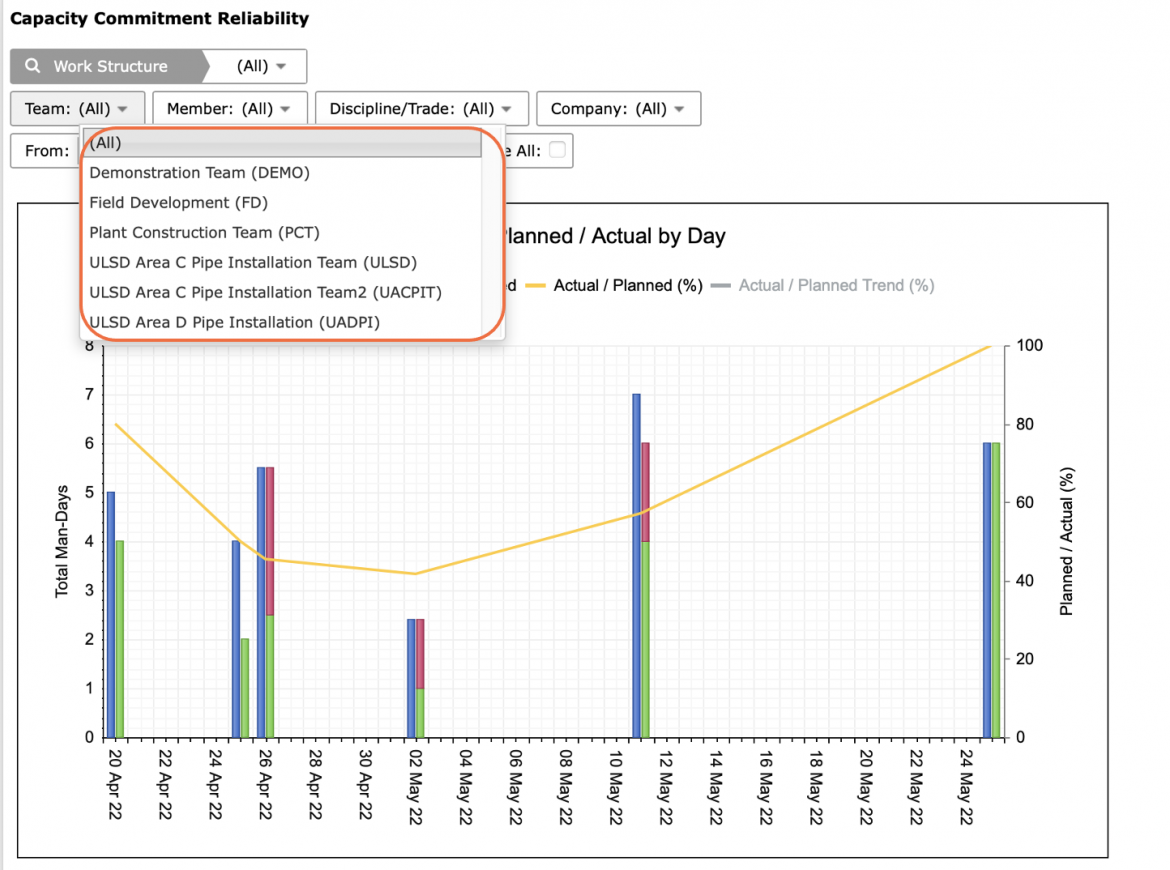Image resolution: width=1170 pixels, height=870 pixels.
Task: Click the Actual / Planned (%) yellow legend marker
Action: [x=536, y=286]
